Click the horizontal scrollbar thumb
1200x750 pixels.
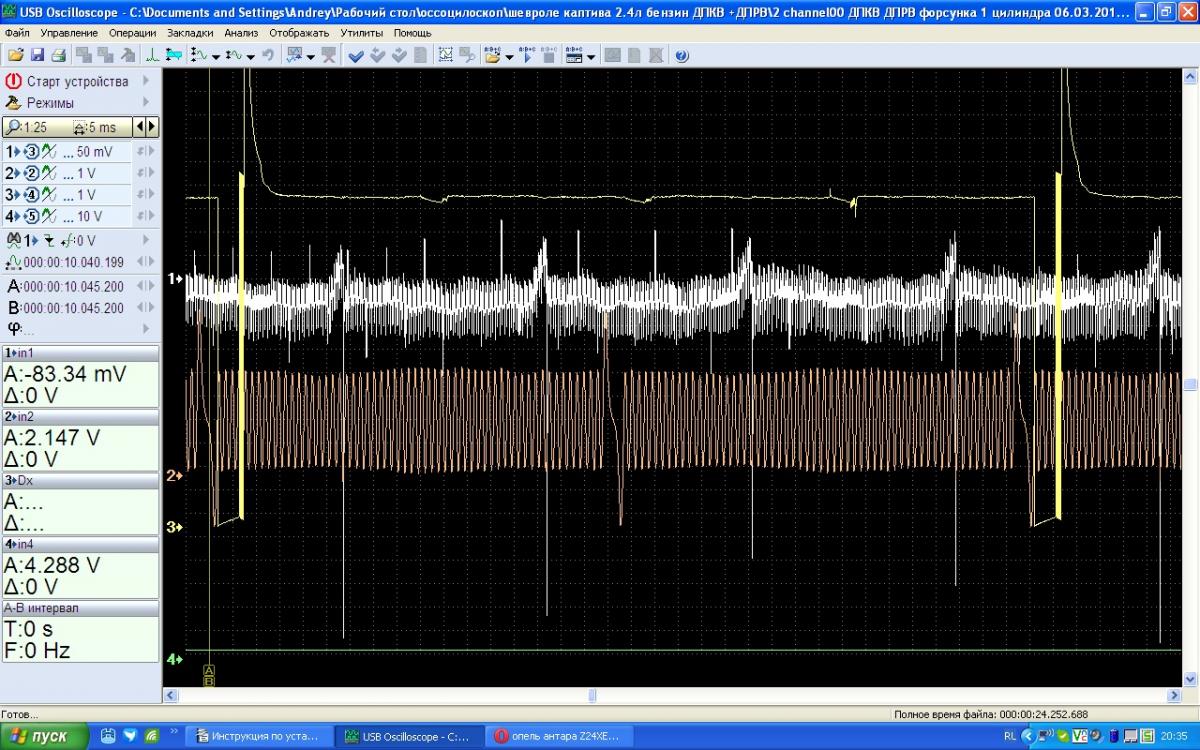click(591, 695)
